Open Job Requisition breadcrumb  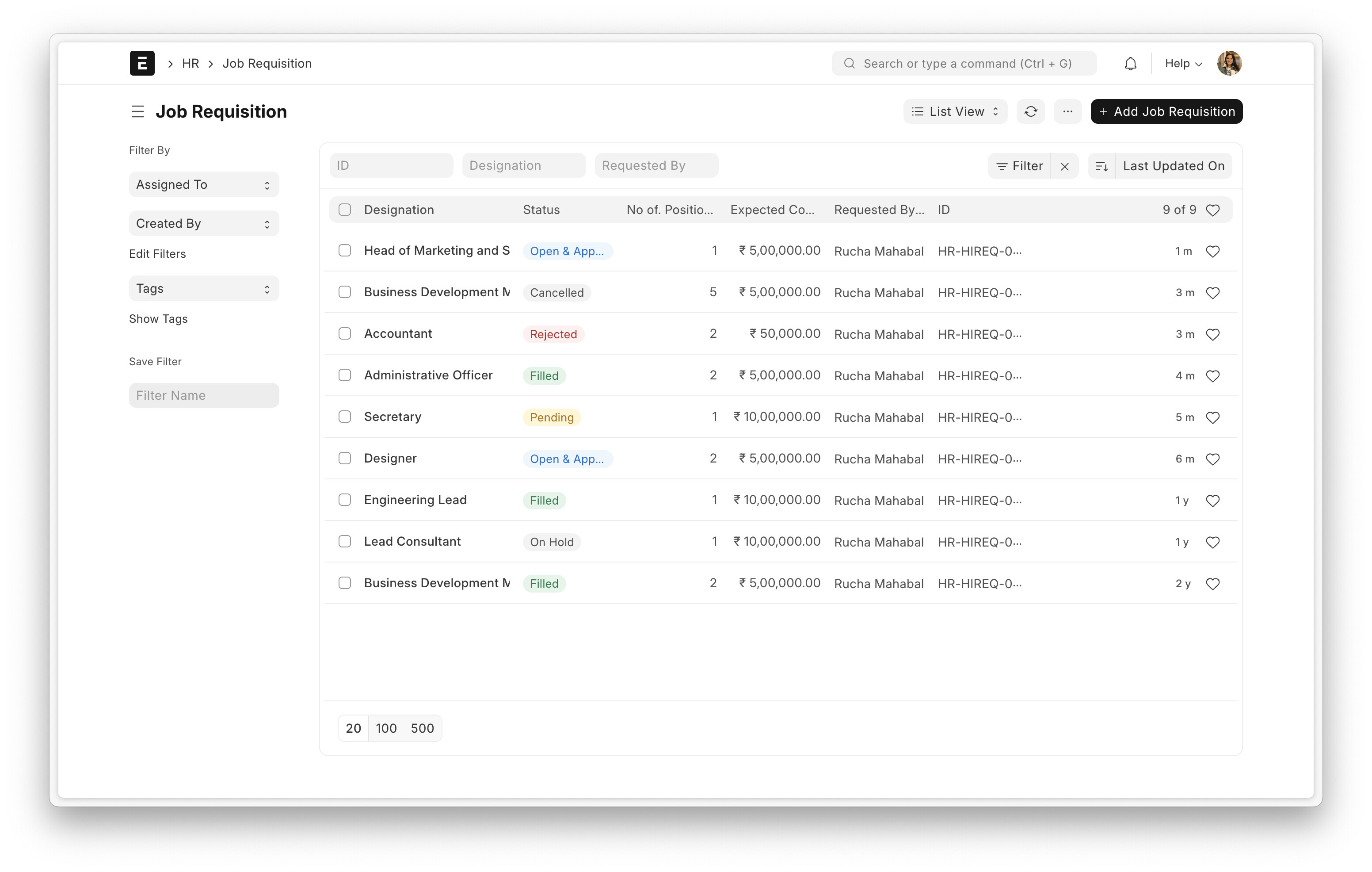[267, 63]
